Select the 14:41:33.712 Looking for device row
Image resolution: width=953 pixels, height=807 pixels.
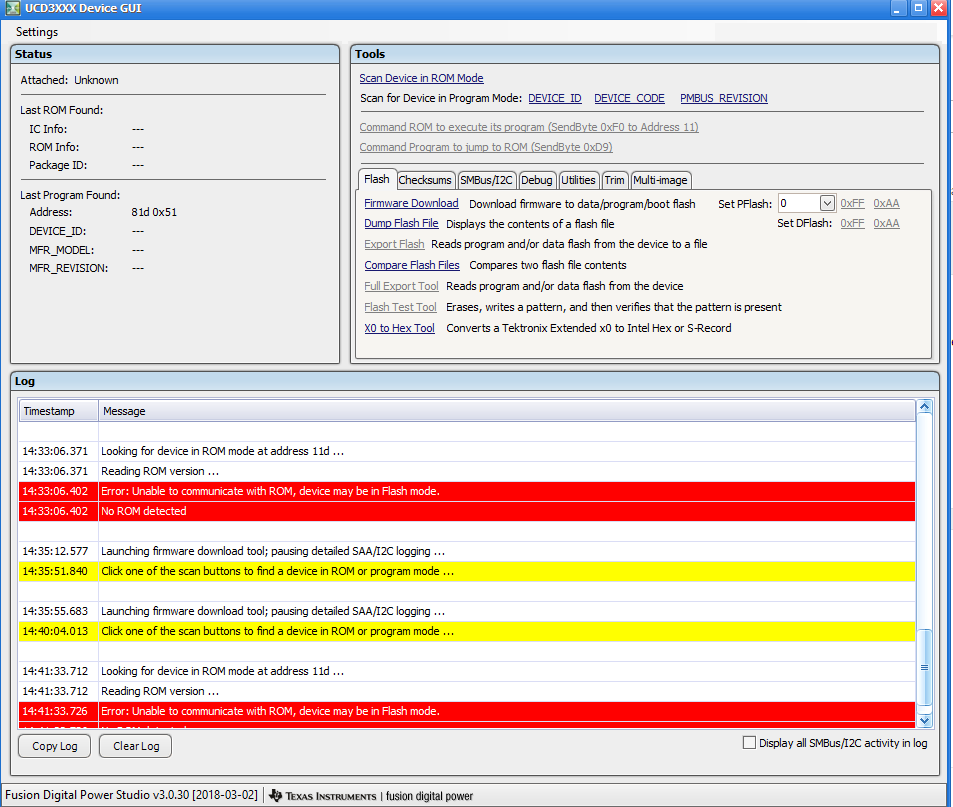pyautogui.click(x=467, y=671)
